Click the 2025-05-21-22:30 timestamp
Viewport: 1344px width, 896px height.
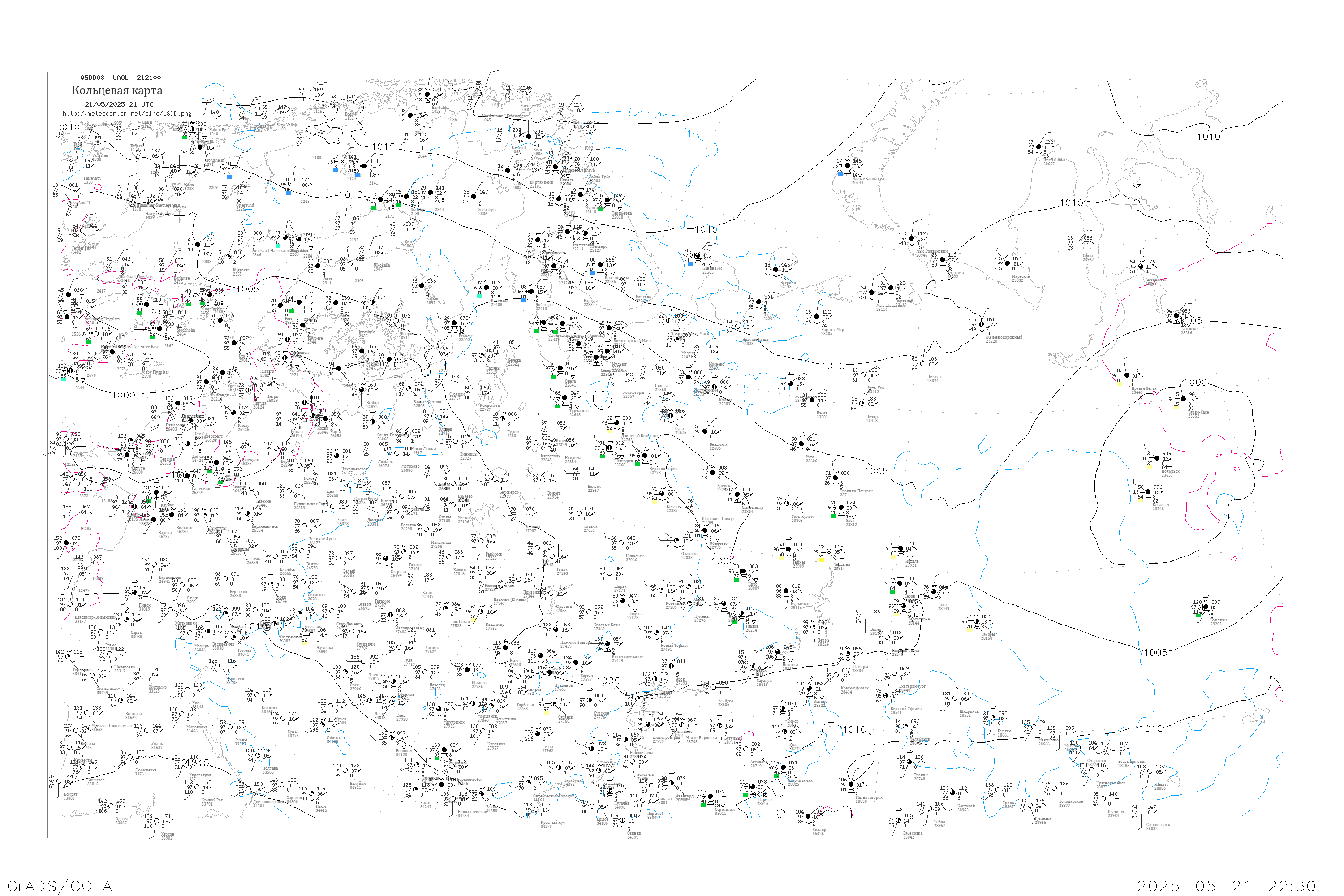click(x=1226, y=886)
